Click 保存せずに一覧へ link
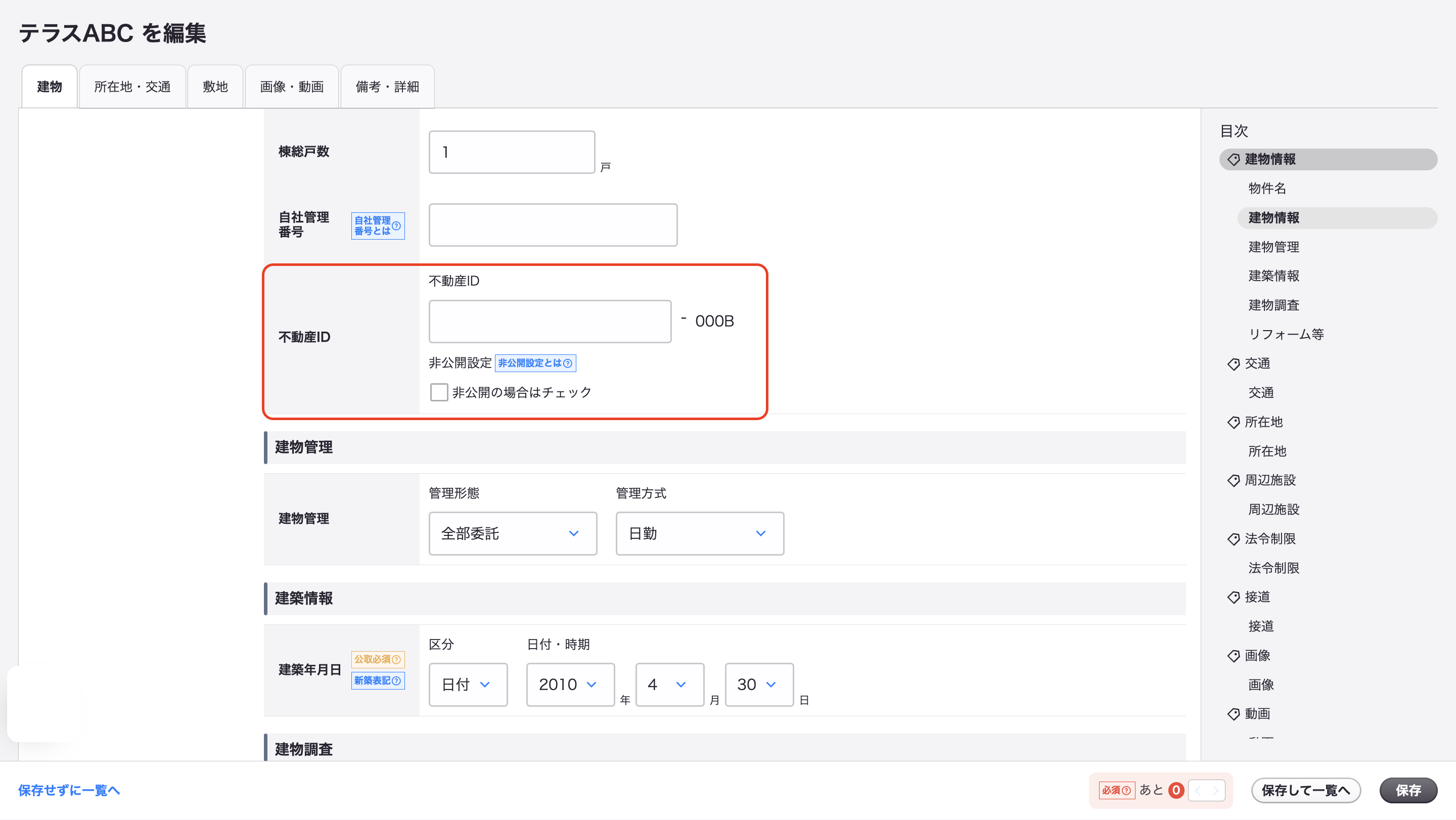The image size is (1456, 820). [x=69, y=790]
